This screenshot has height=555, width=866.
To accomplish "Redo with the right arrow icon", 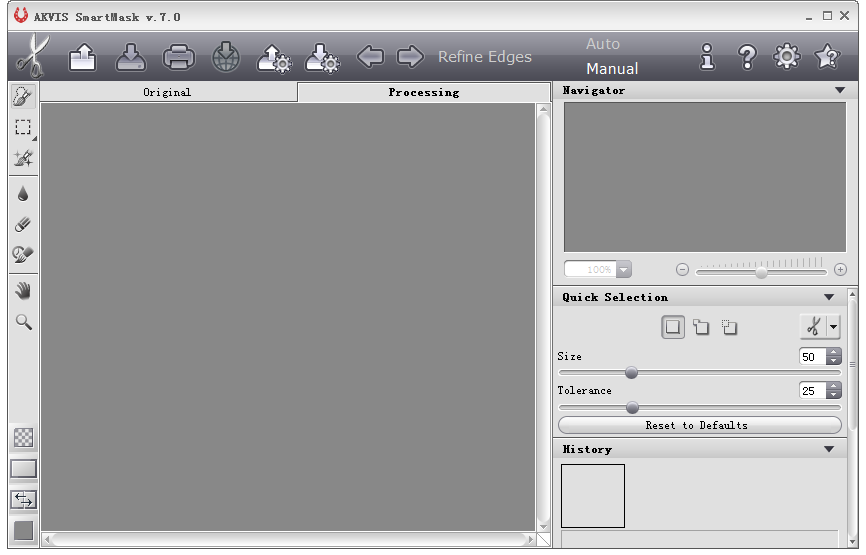I will [410, 56].
